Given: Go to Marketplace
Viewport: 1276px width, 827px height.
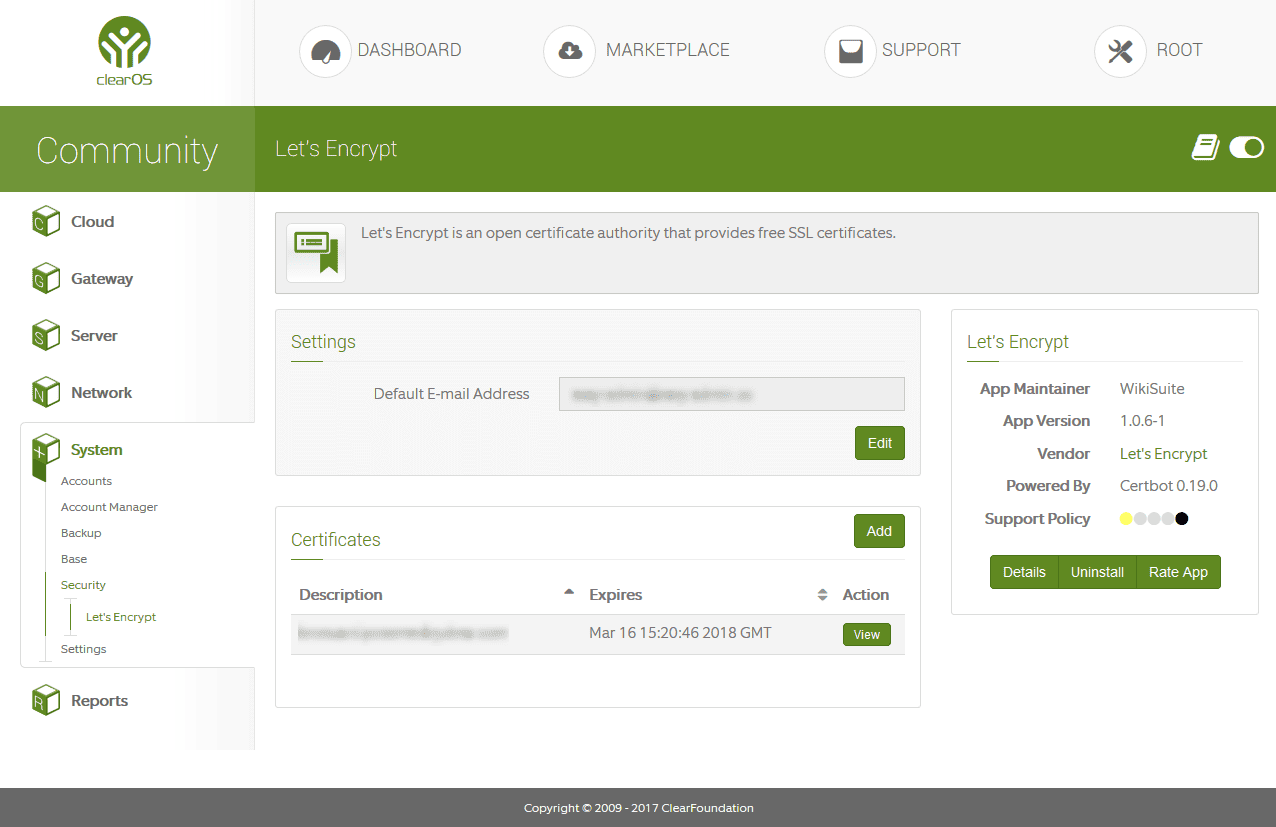Looking at the screenshot, I should coord(668,50).
